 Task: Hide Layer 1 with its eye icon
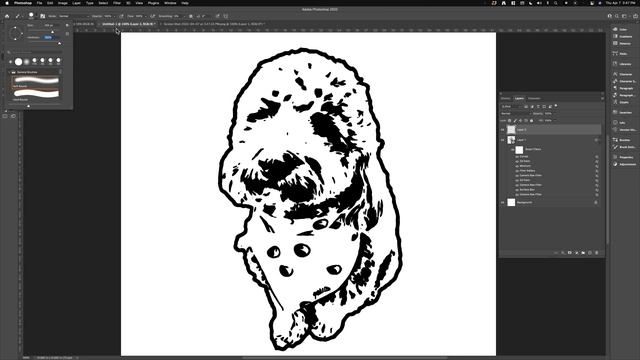[x=503, y=140]
